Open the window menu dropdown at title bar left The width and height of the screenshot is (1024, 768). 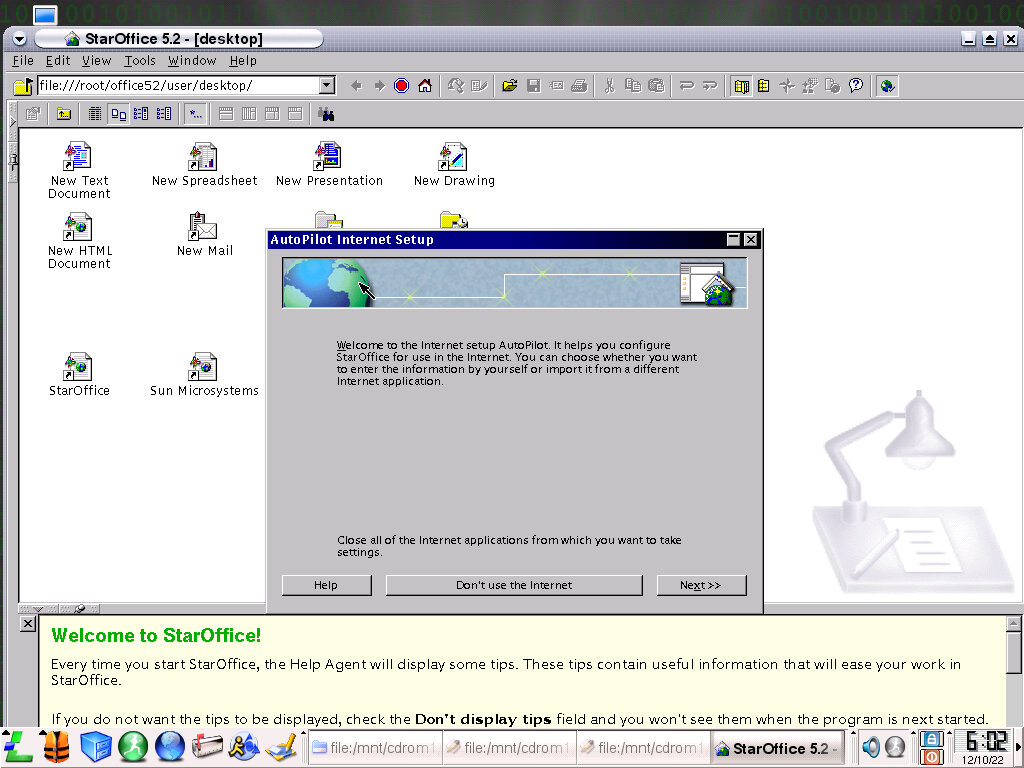click(19, 39)
